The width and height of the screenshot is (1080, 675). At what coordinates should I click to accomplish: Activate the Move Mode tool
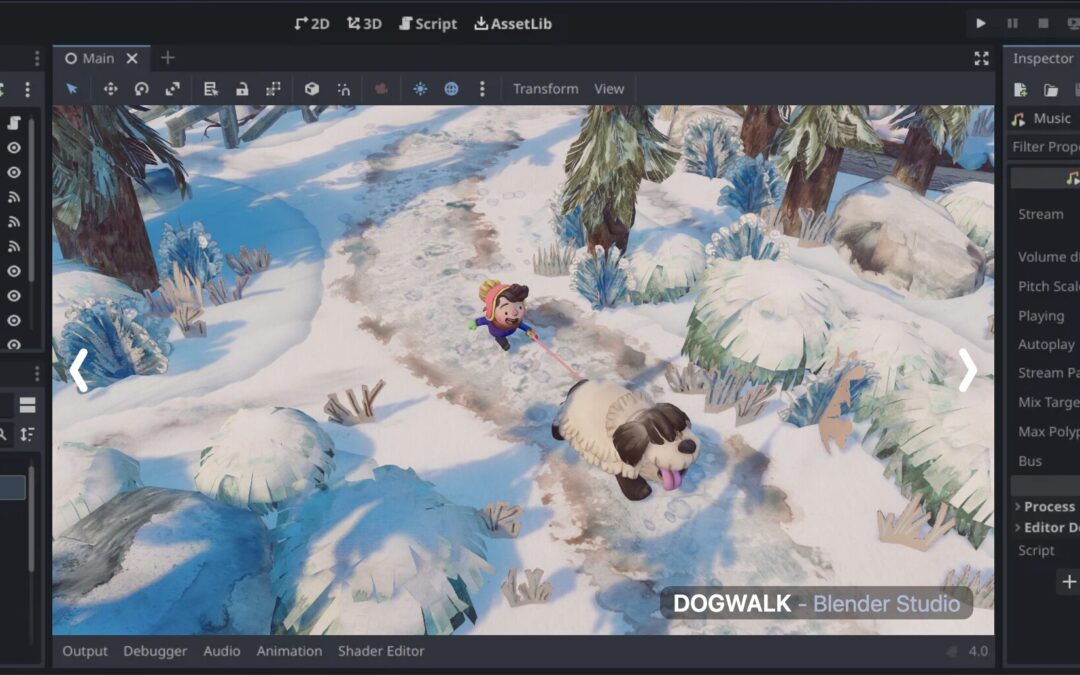(x=110, y=89)
